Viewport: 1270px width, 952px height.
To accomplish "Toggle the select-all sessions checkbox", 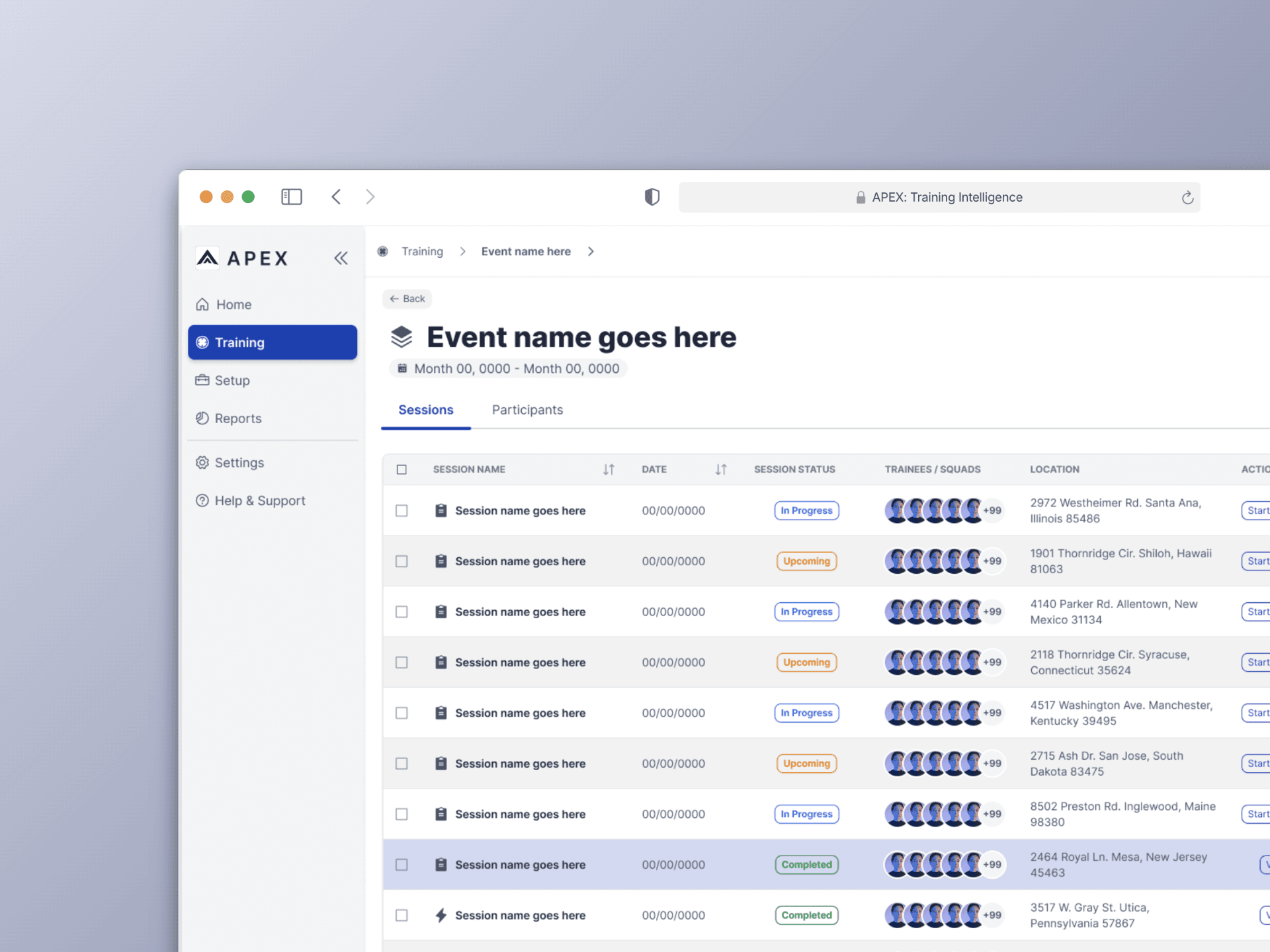I will point(402,469).
